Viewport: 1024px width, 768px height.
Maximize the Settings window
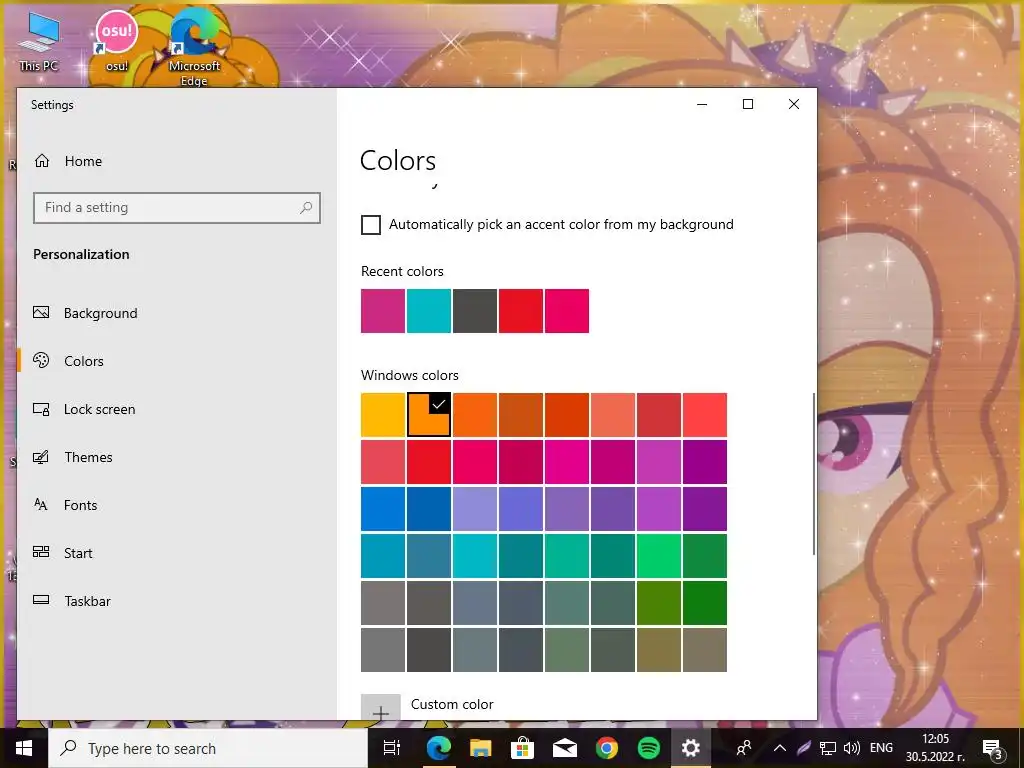(748, 104)
